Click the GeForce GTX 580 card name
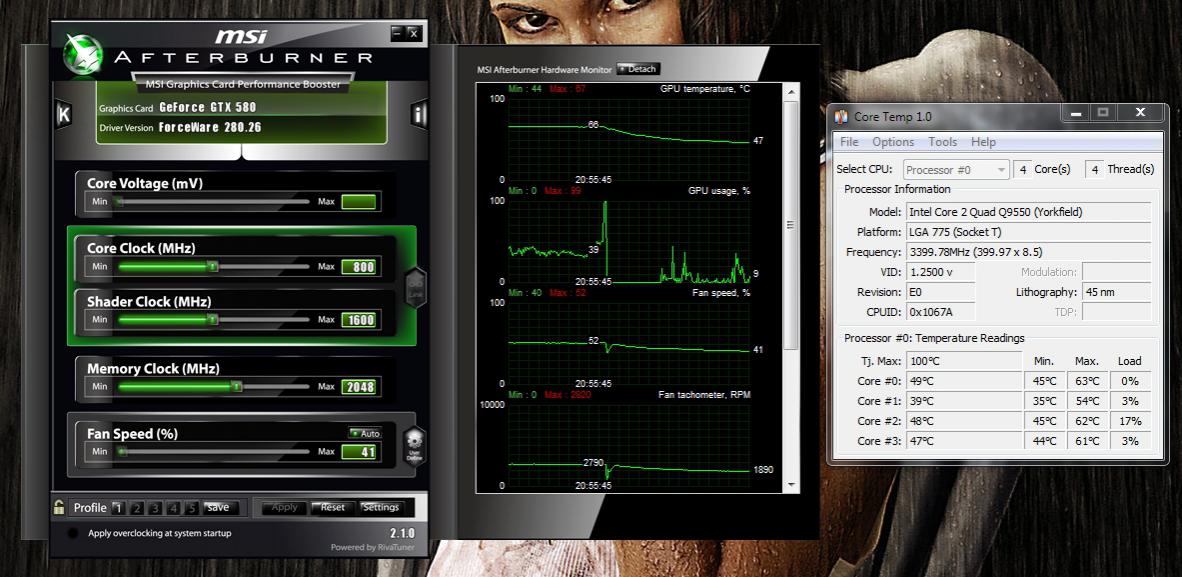Screen dimensions: 1182x577 click(207, 108)
